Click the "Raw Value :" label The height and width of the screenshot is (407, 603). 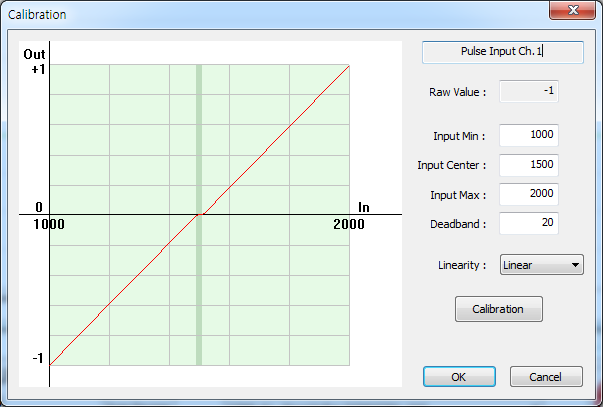point(457,92)
